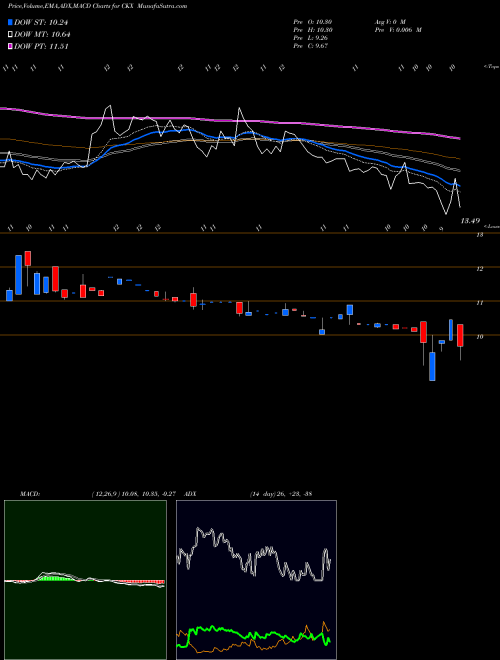This screenshot has width=500, height=660.
Task: Click the blue DOW ST legend swatch
Action: [10, 22]
